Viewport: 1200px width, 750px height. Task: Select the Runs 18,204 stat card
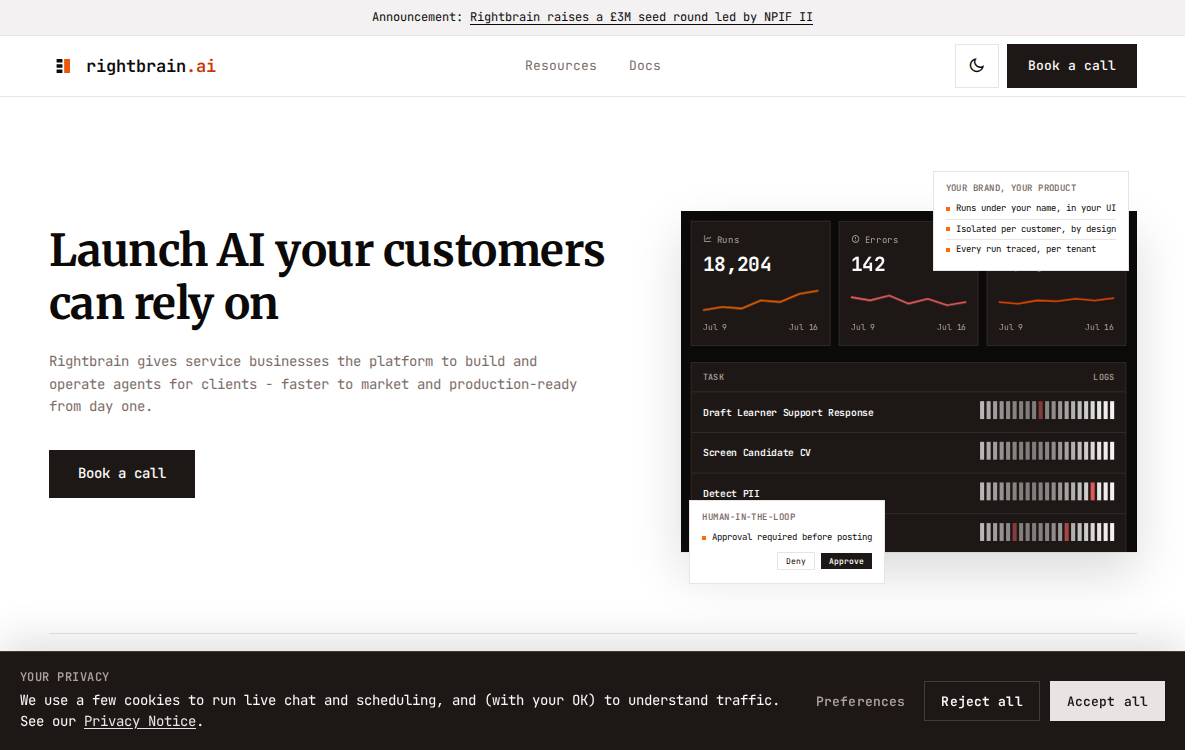point(760,283)
